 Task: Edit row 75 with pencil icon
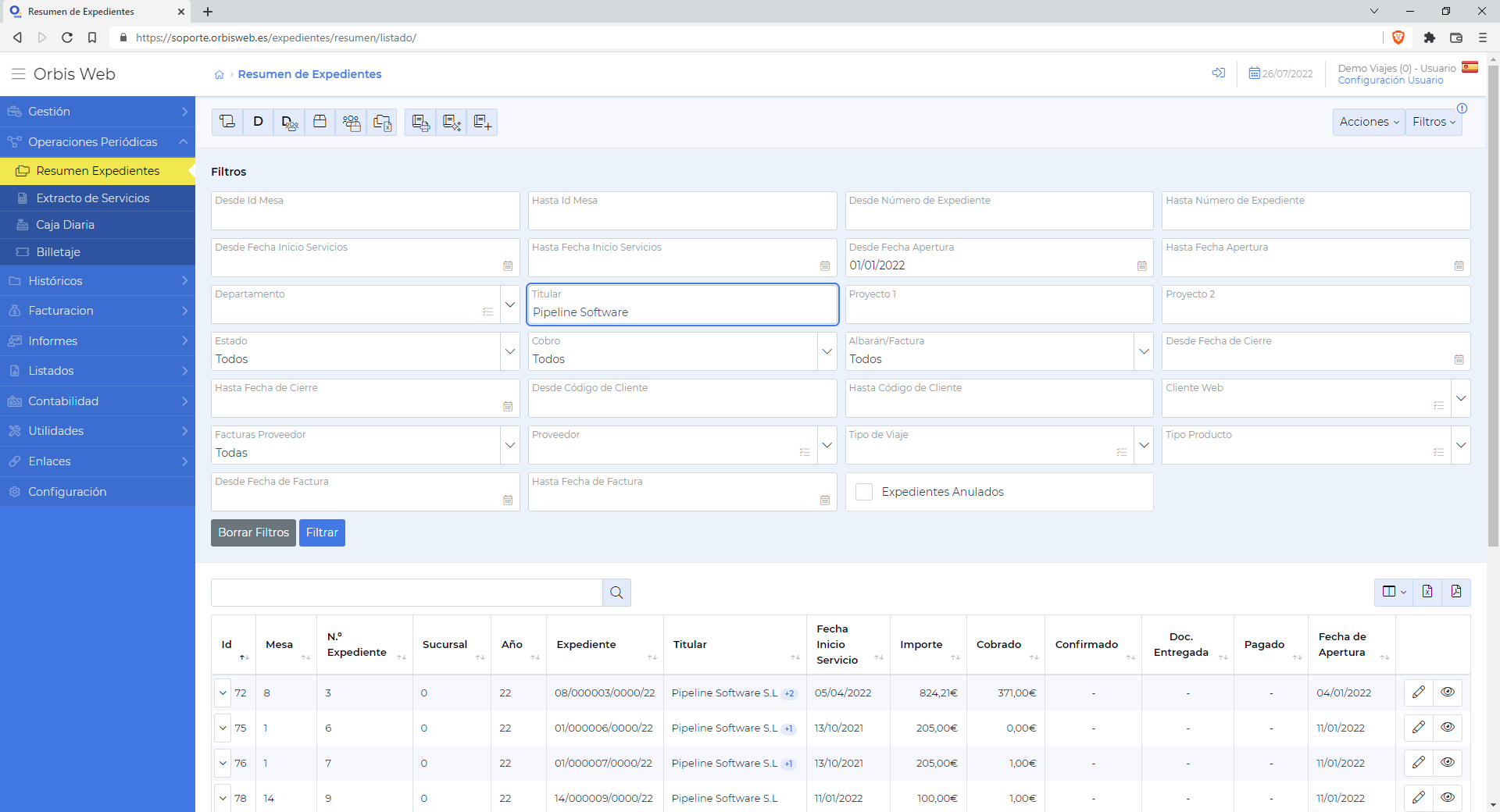pyautogui.click(x=1418, y=728)
